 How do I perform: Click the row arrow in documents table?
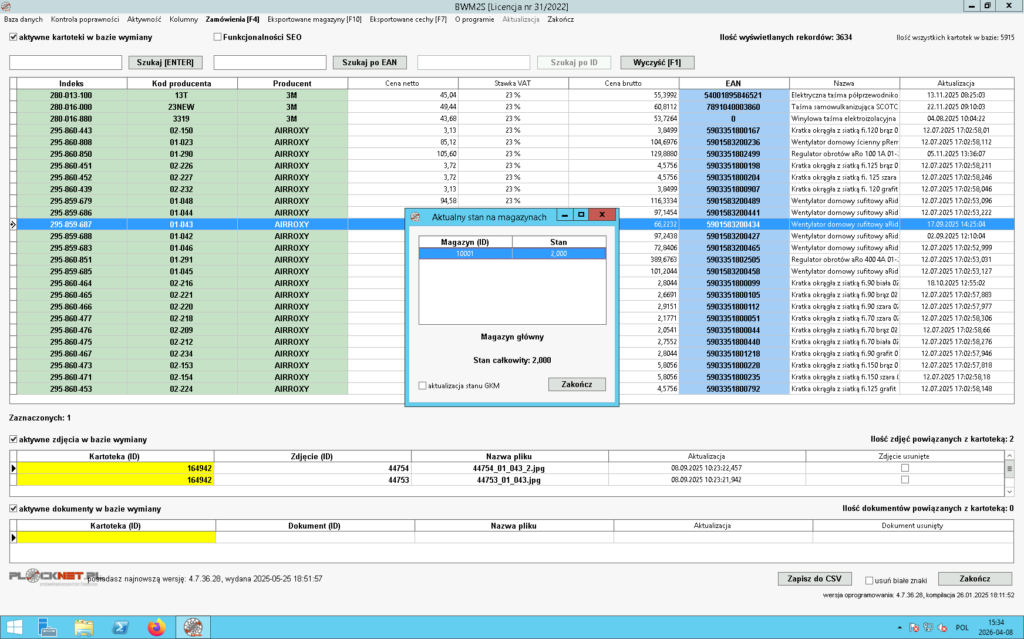tap(13, 538)
